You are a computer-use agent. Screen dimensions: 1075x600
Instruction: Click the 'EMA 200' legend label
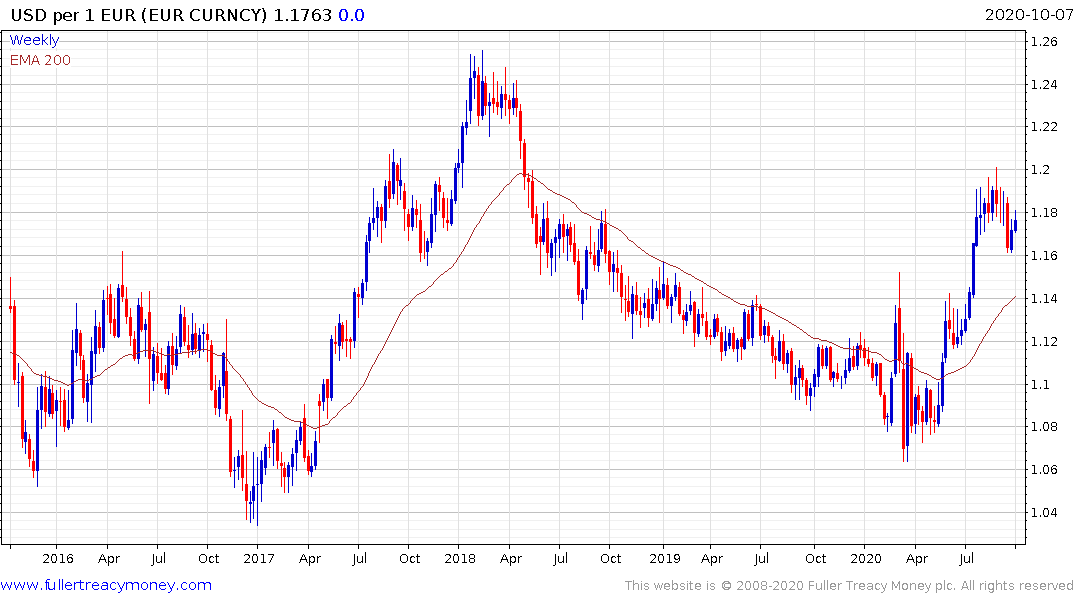(x=40, y=60)
